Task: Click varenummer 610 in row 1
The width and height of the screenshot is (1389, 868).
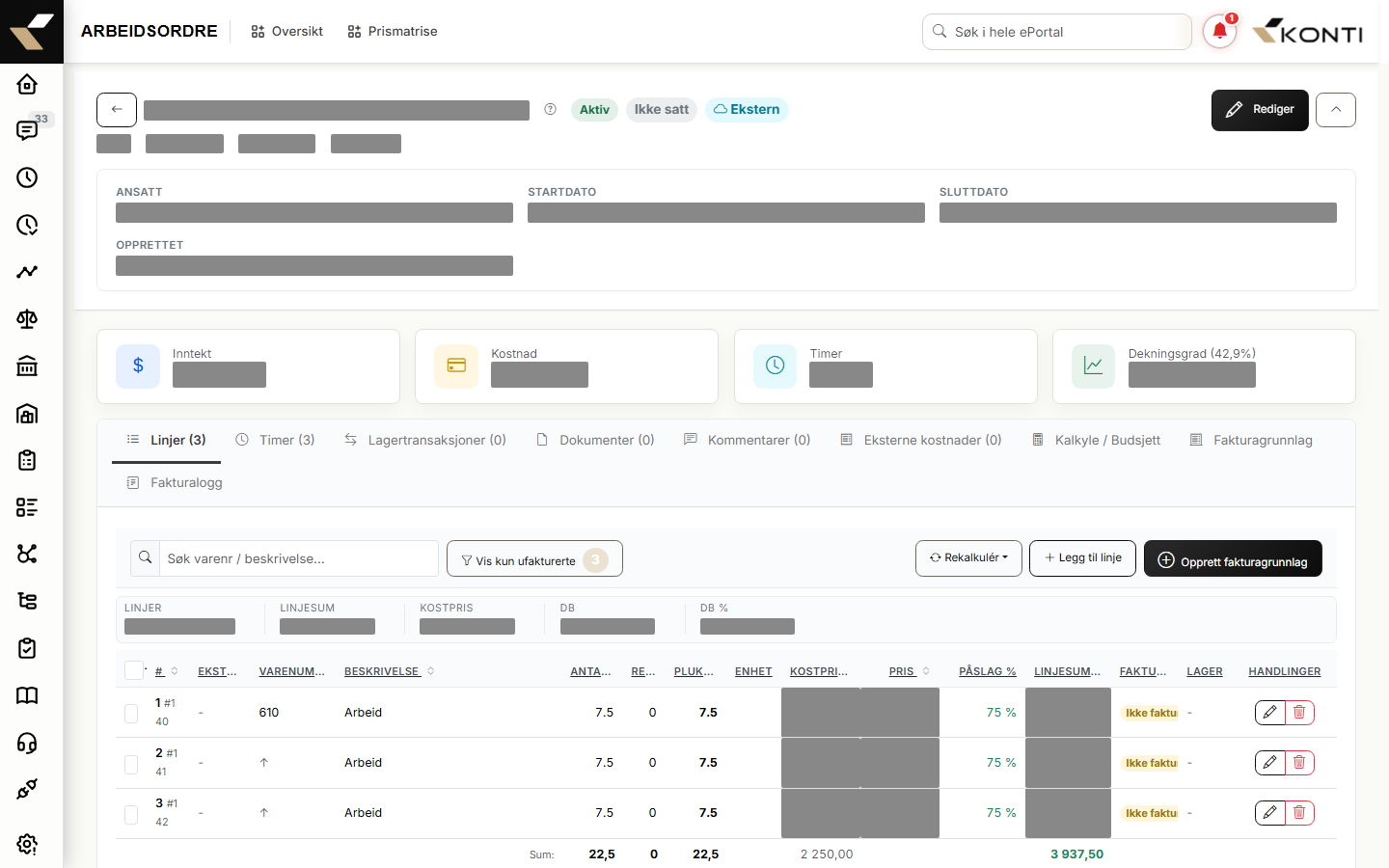Action: pyautogui.click(x=269, y=713)
